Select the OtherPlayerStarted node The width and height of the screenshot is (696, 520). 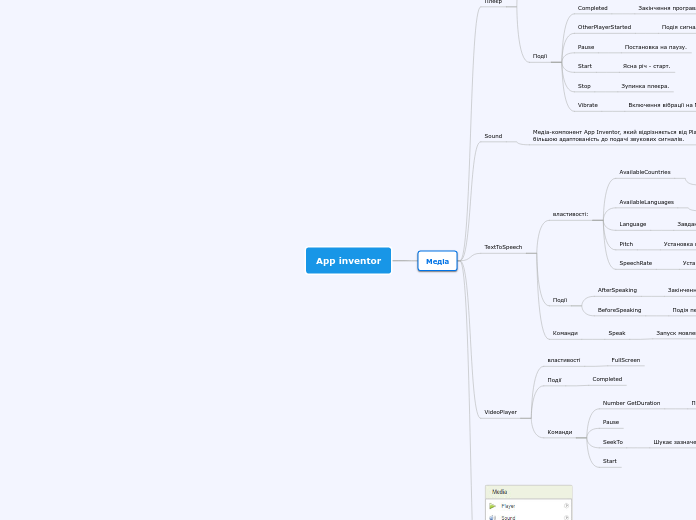604,27
